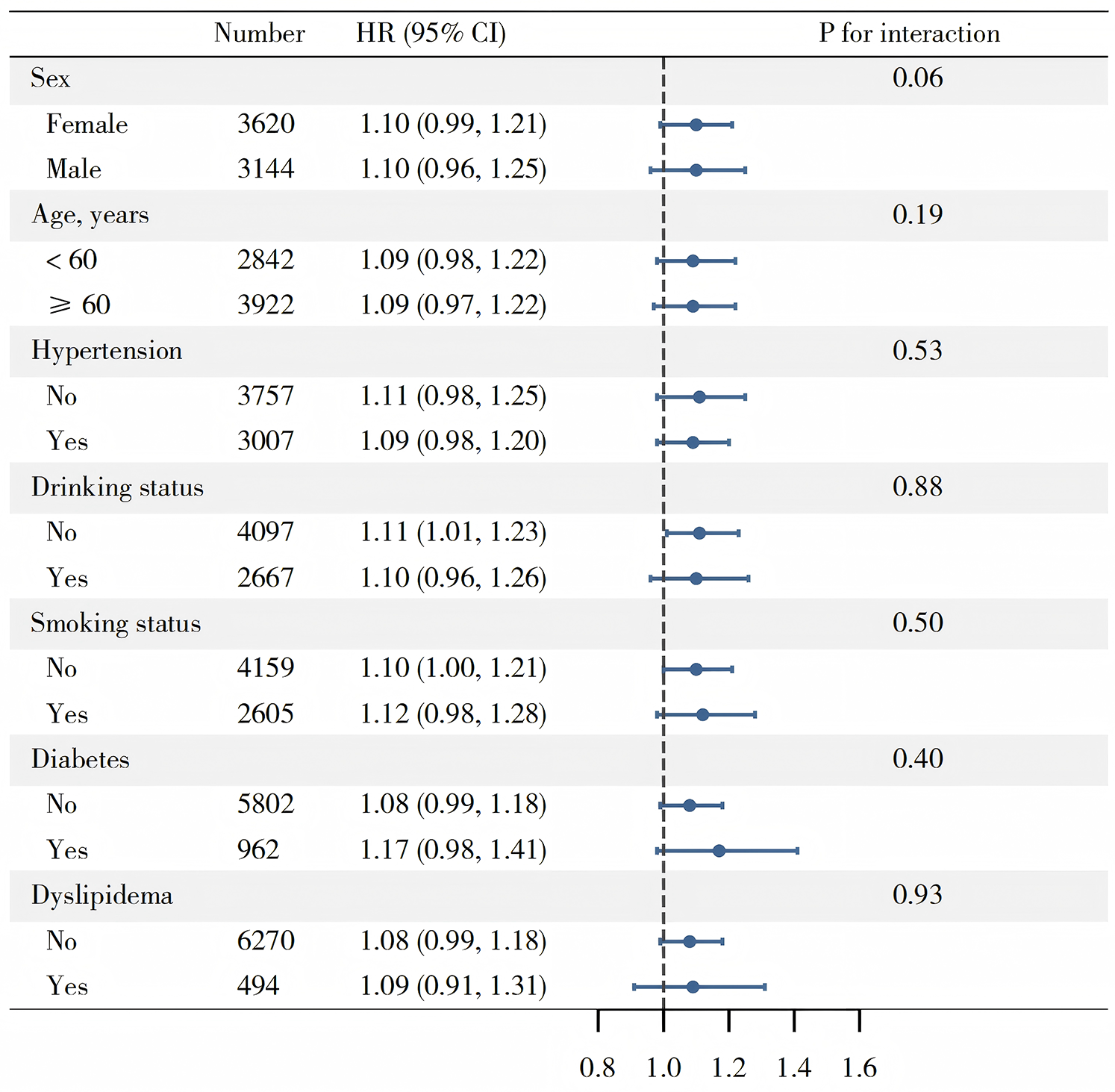Select the Sex subgroup header
The width and height of the screenshot is (1115, 1092).
[50, 78]
